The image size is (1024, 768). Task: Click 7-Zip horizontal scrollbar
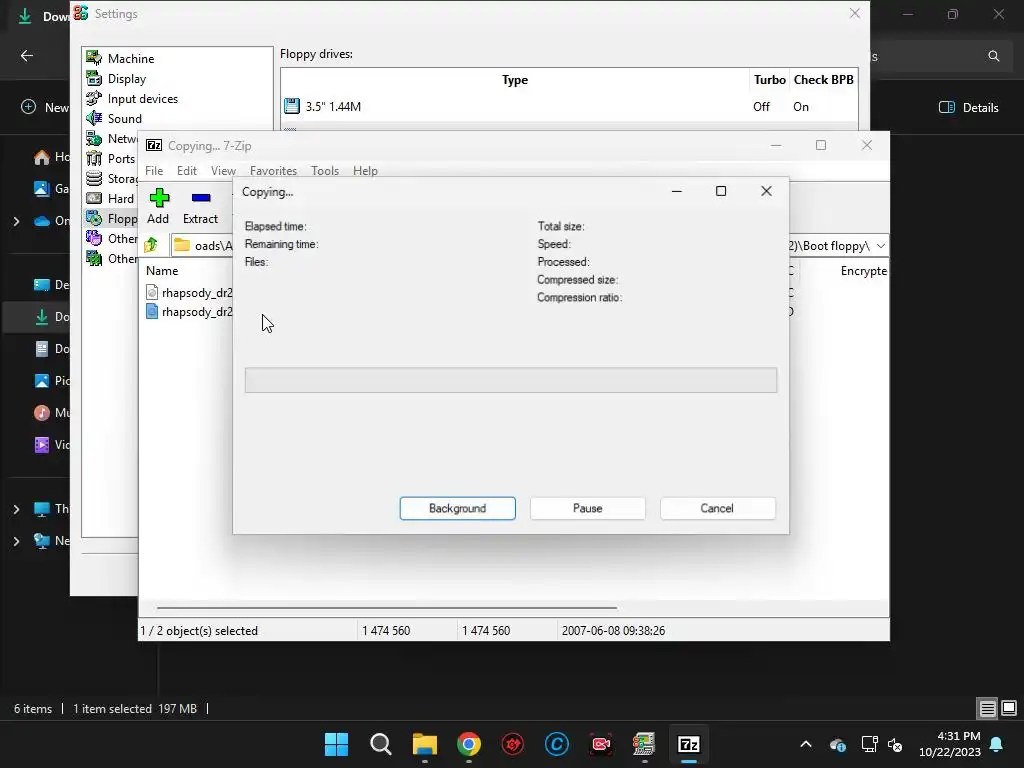coord(387,608)
